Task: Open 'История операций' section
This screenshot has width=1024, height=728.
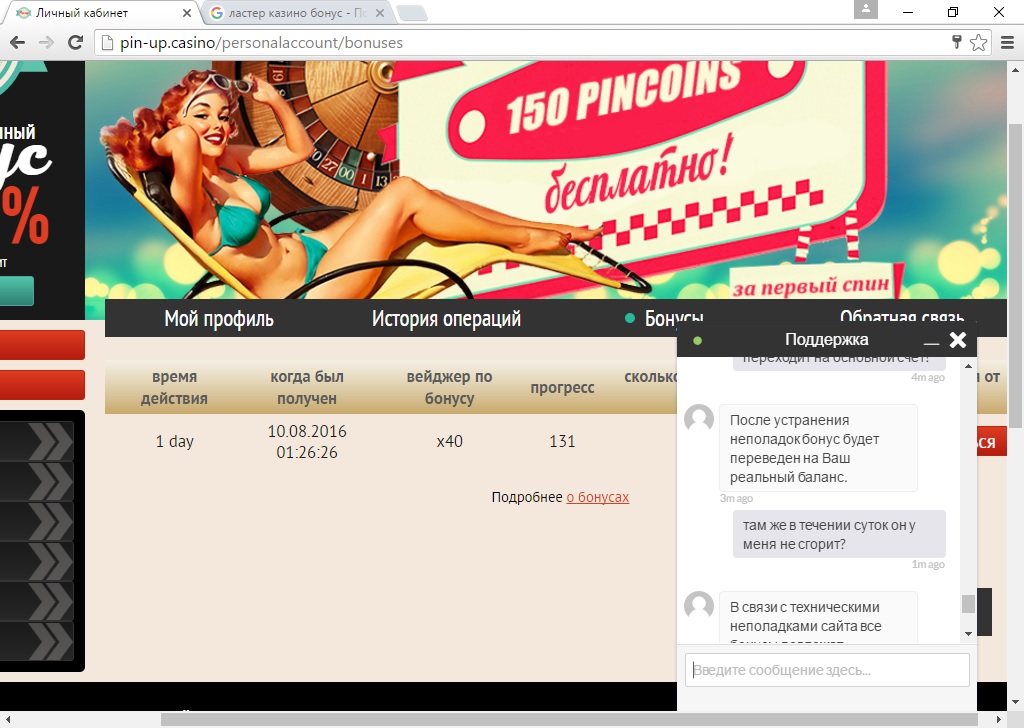Action: tap(446, 319)
